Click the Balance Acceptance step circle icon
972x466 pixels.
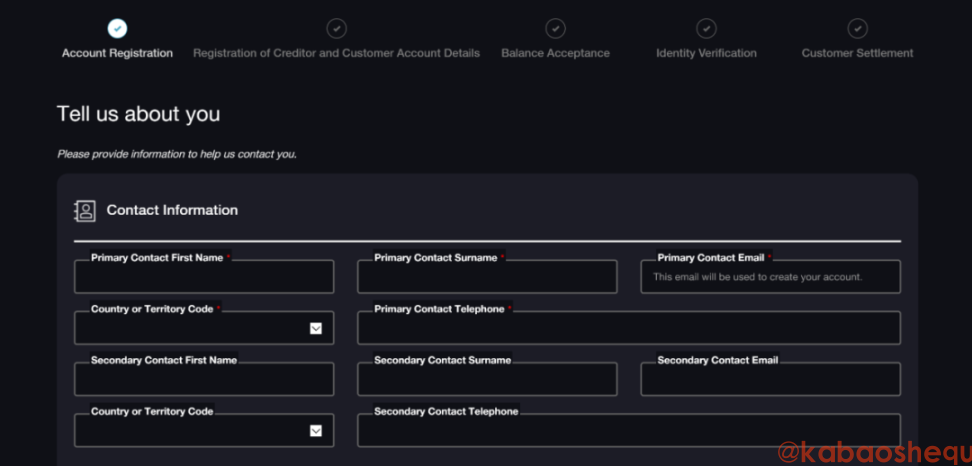pos(555,29)
